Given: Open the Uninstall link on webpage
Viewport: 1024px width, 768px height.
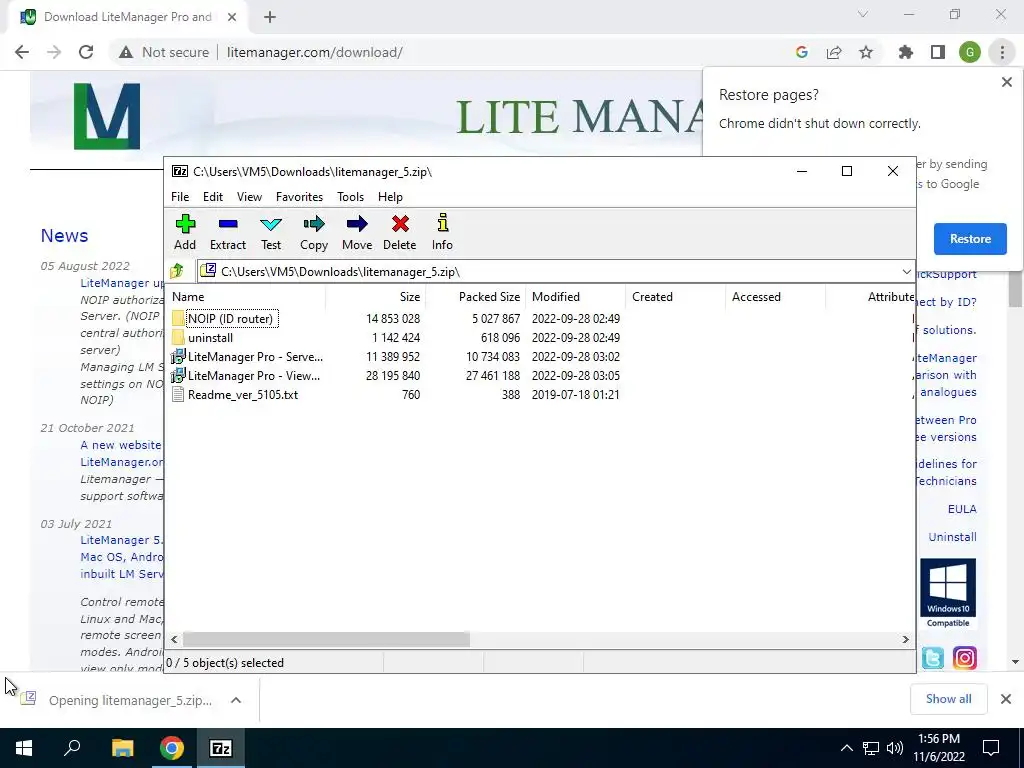Looking at the screenshot, I should (x=952, y=537).
